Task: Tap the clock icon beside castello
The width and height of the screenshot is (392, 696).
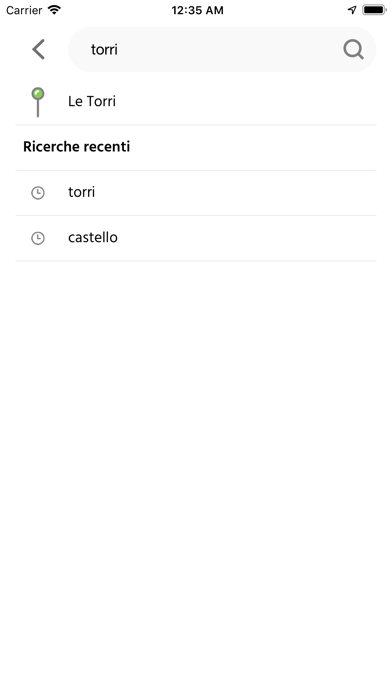Action: pyautogui.click(x=38, y=238)
